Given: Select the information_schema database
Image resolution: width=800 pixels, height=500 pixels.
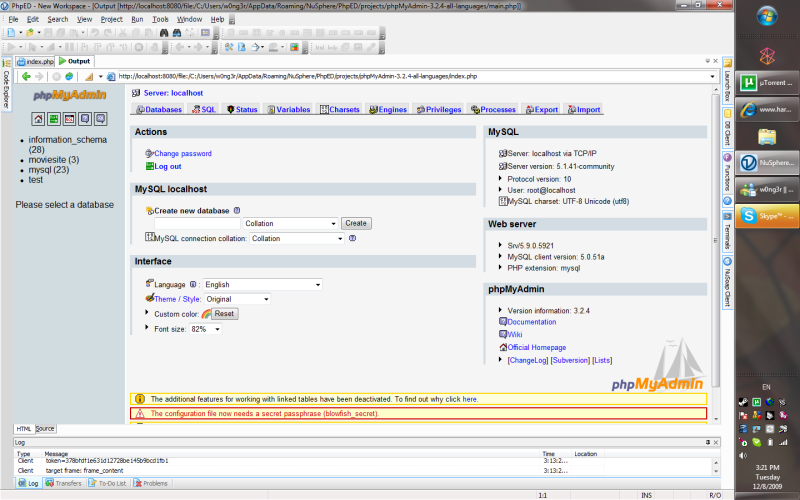Looking at the screenshot, I should 67,144.
